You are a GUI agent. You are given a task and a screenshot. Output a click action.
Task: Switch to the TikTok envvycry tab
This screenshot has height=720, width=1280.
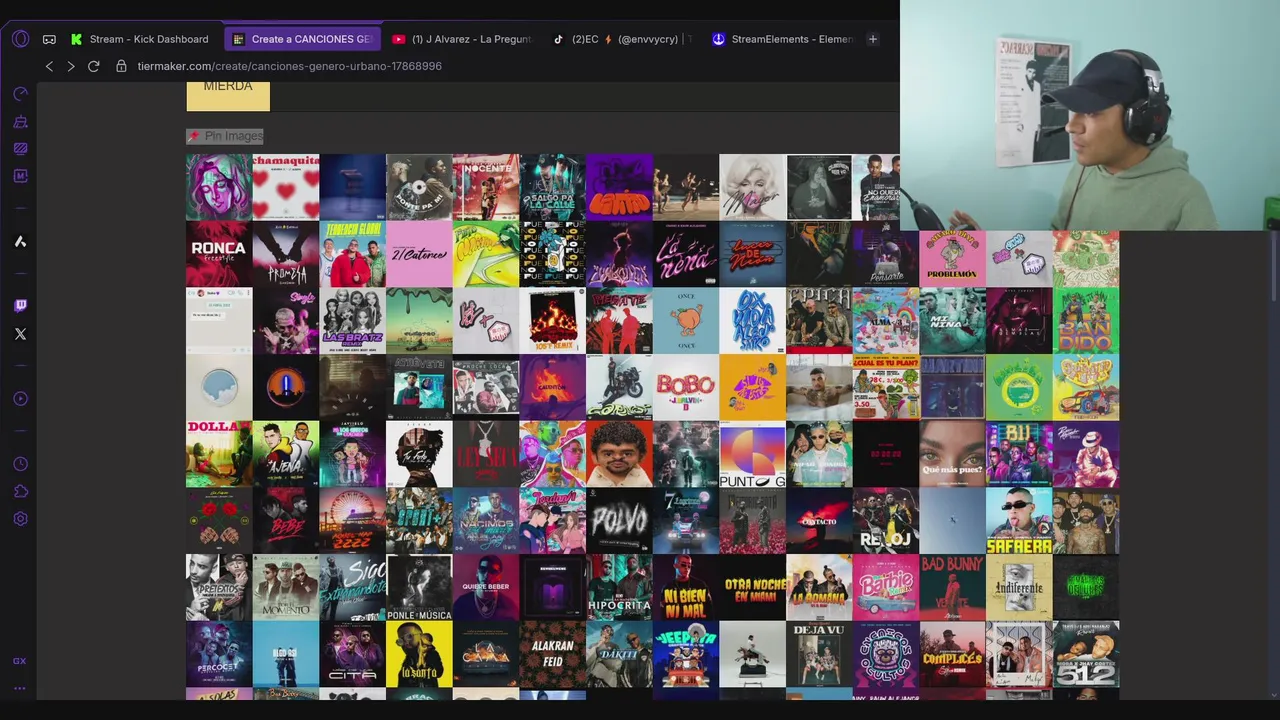coord(622,39)
